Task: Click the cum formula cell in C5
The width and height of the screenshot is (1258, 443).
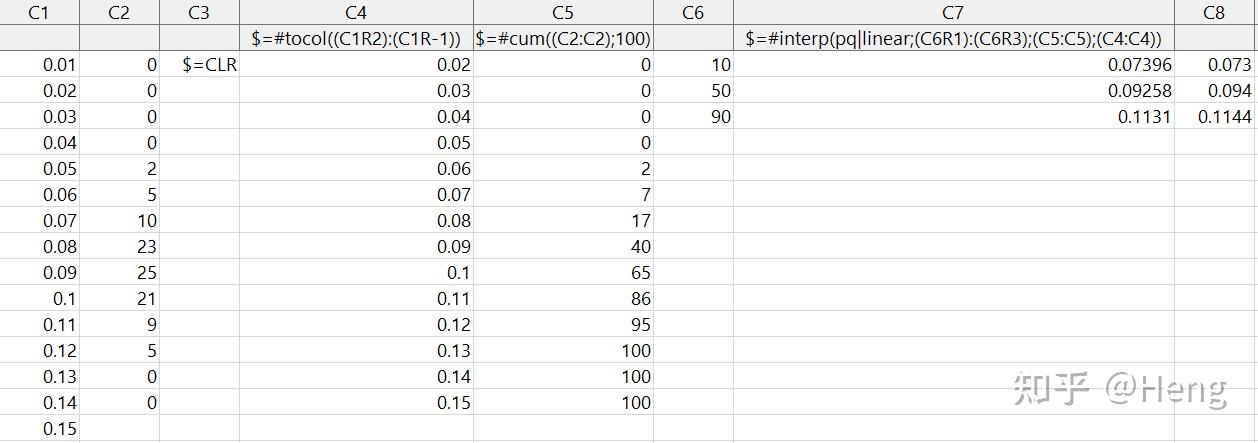Action: point(563,39)
